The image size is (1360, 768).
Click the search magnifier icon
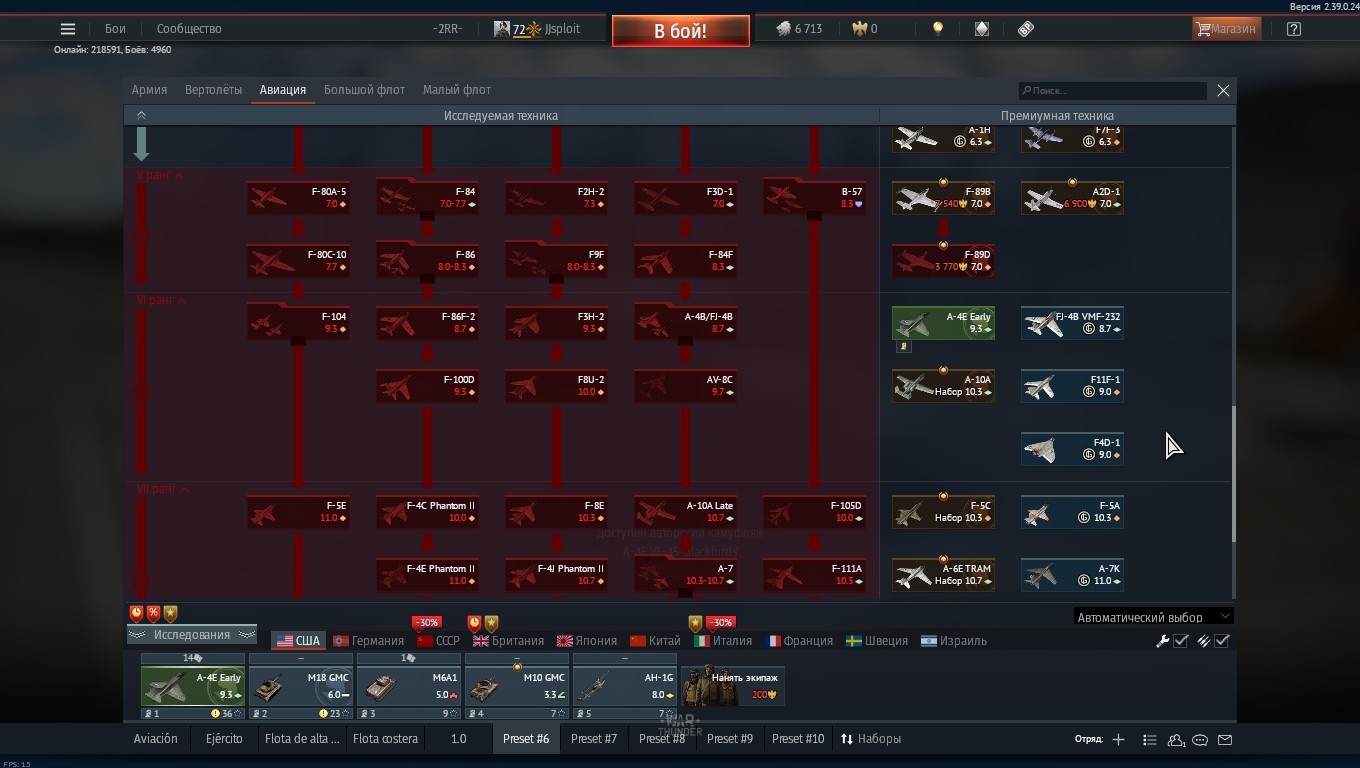tap(1026, 91)
